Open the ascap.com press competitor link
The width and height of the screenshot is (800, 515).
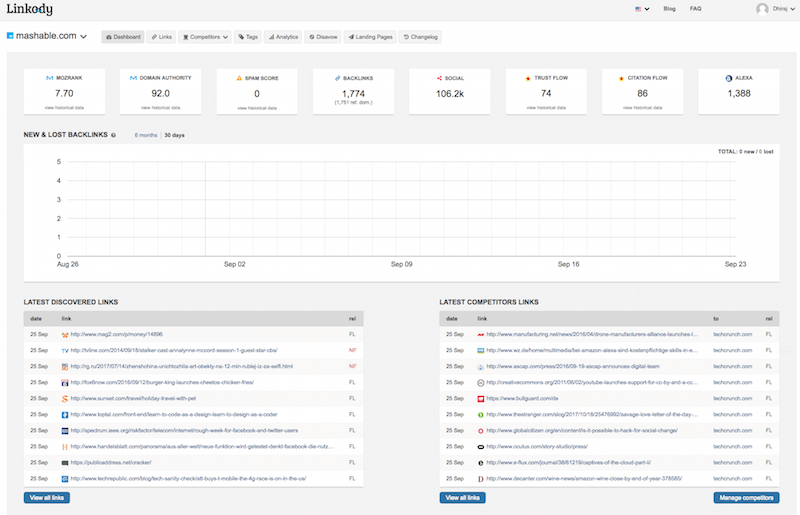point(573,366)
